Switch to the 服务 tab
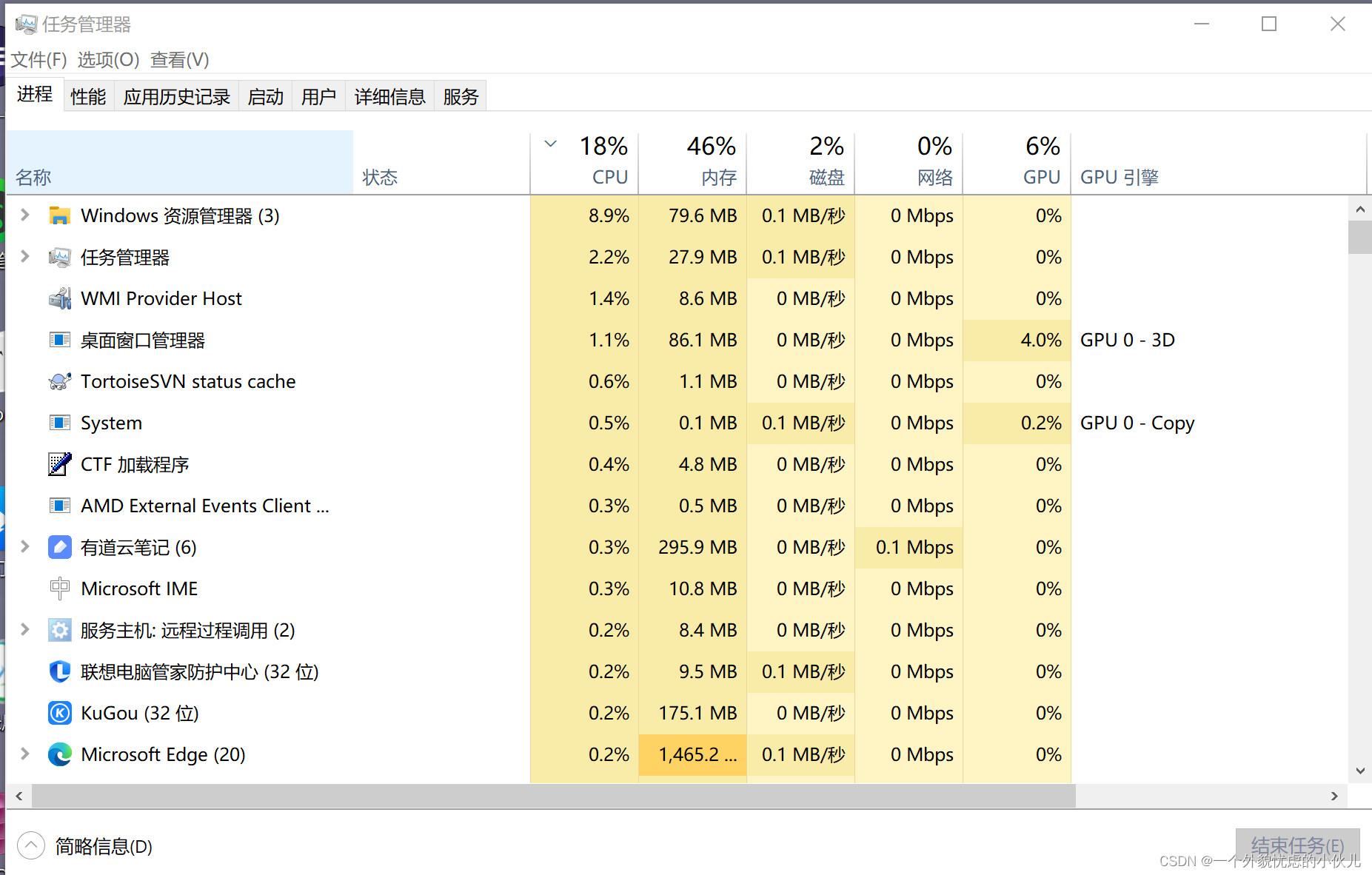The width and height of the screenshot is (1372, 875). tap(461, 96)
